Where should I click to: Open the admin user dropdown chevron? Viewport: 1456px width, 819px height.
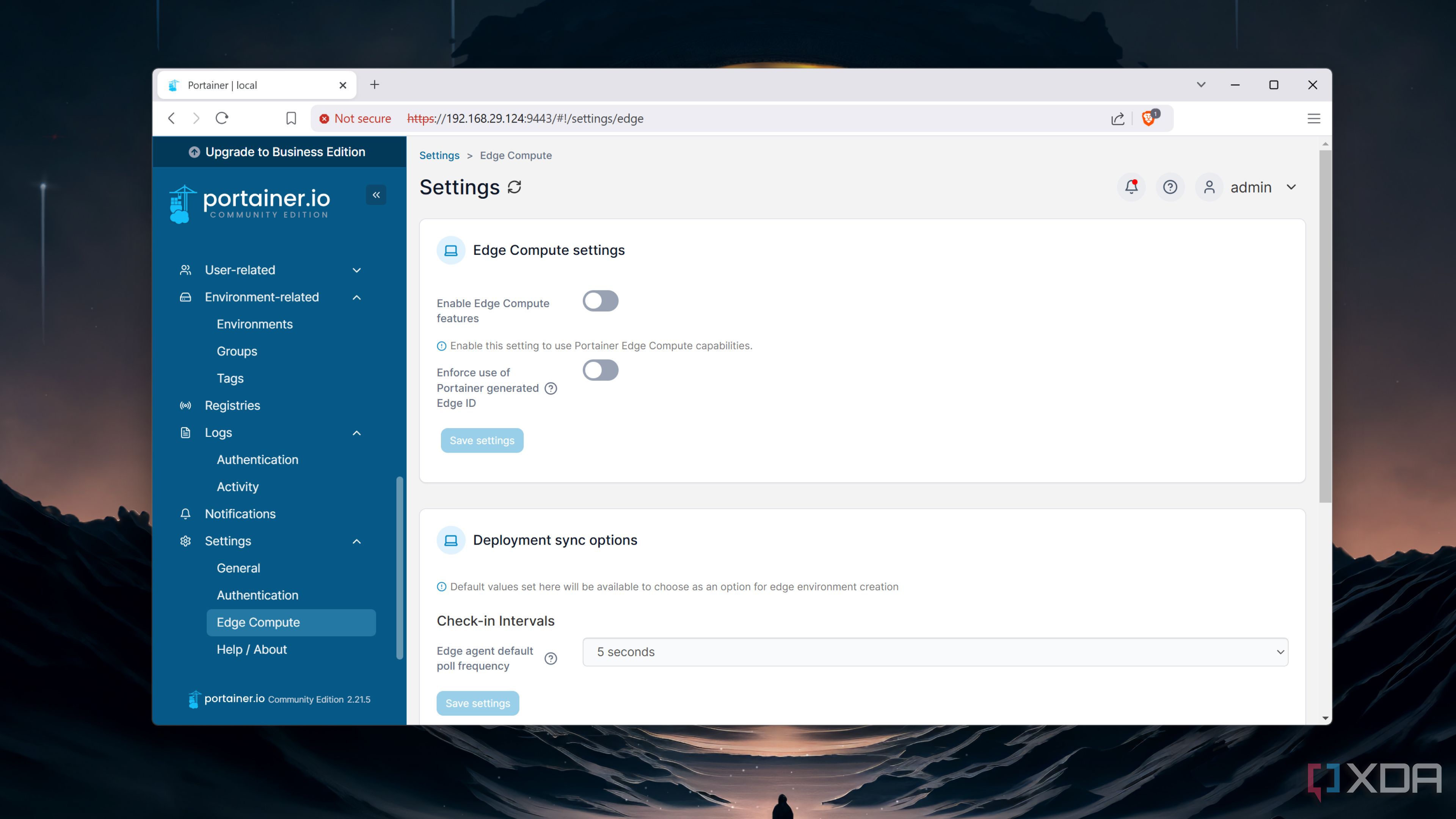(1291, 187)
